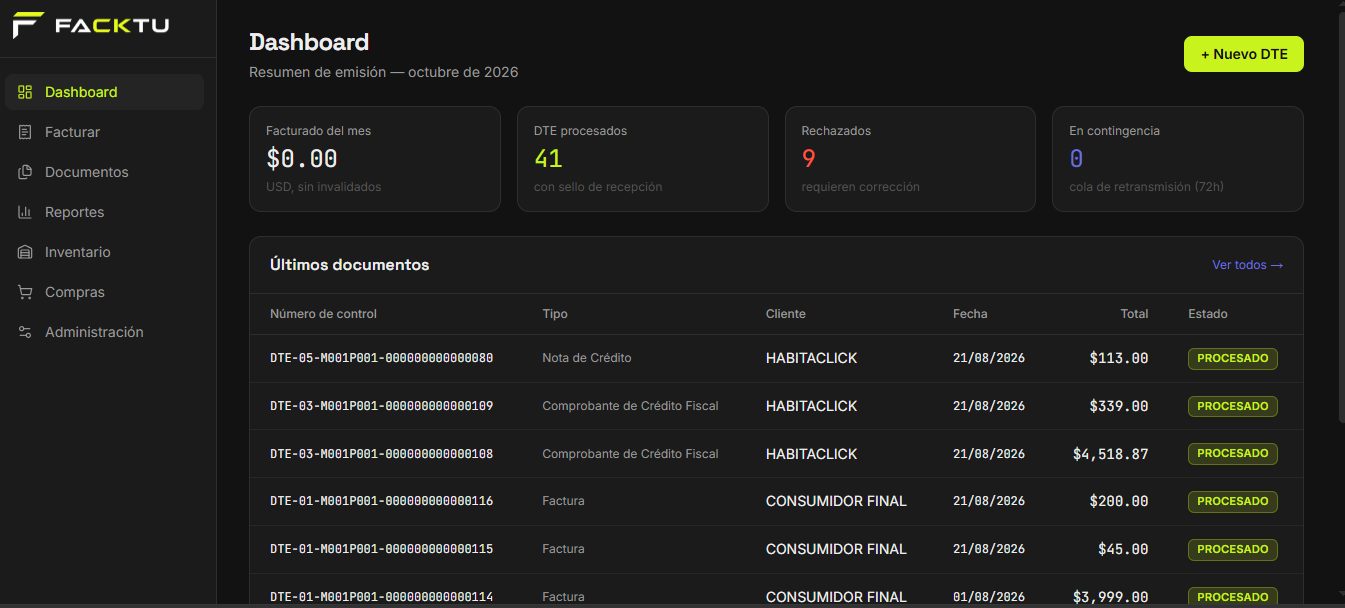Click the Dashboard grid icon in sidebar
The height and width of the screenshot is (608, 1345).
point(26,92)
